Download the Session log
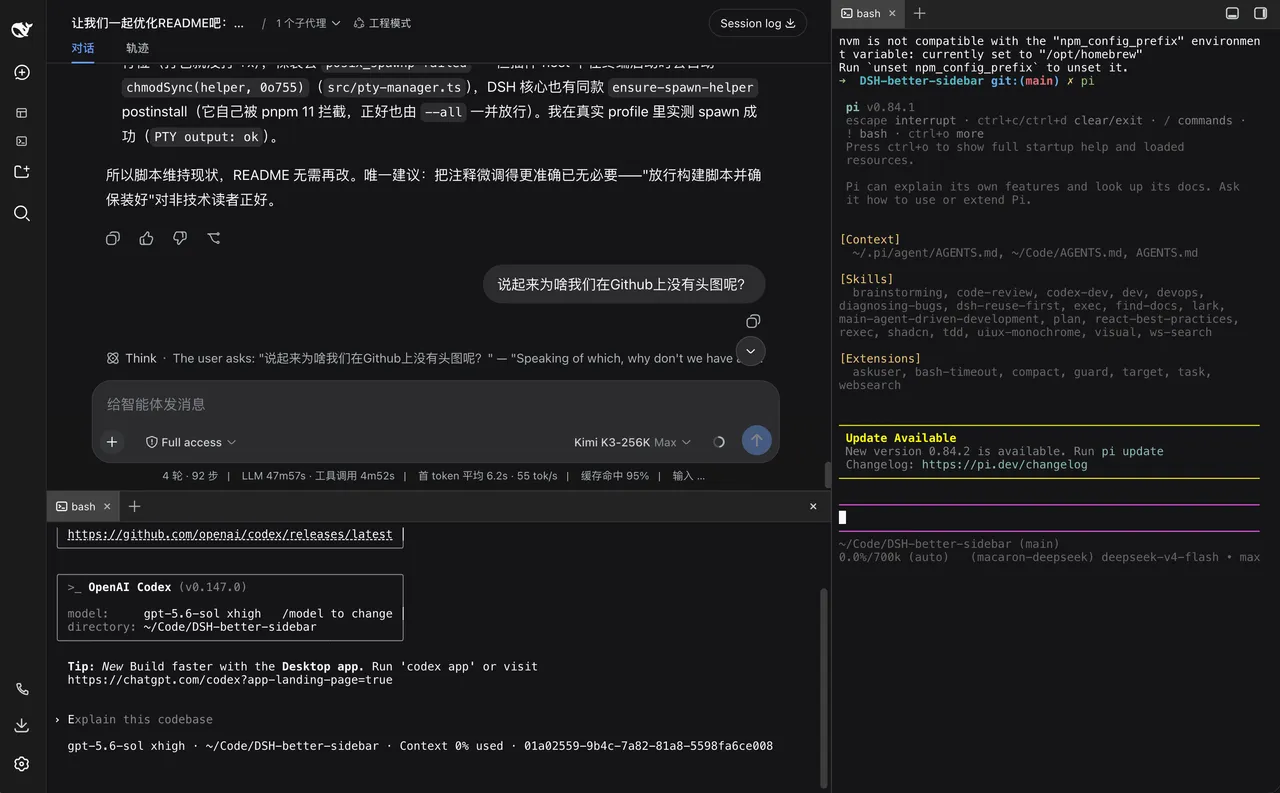 tap(758, 23)
